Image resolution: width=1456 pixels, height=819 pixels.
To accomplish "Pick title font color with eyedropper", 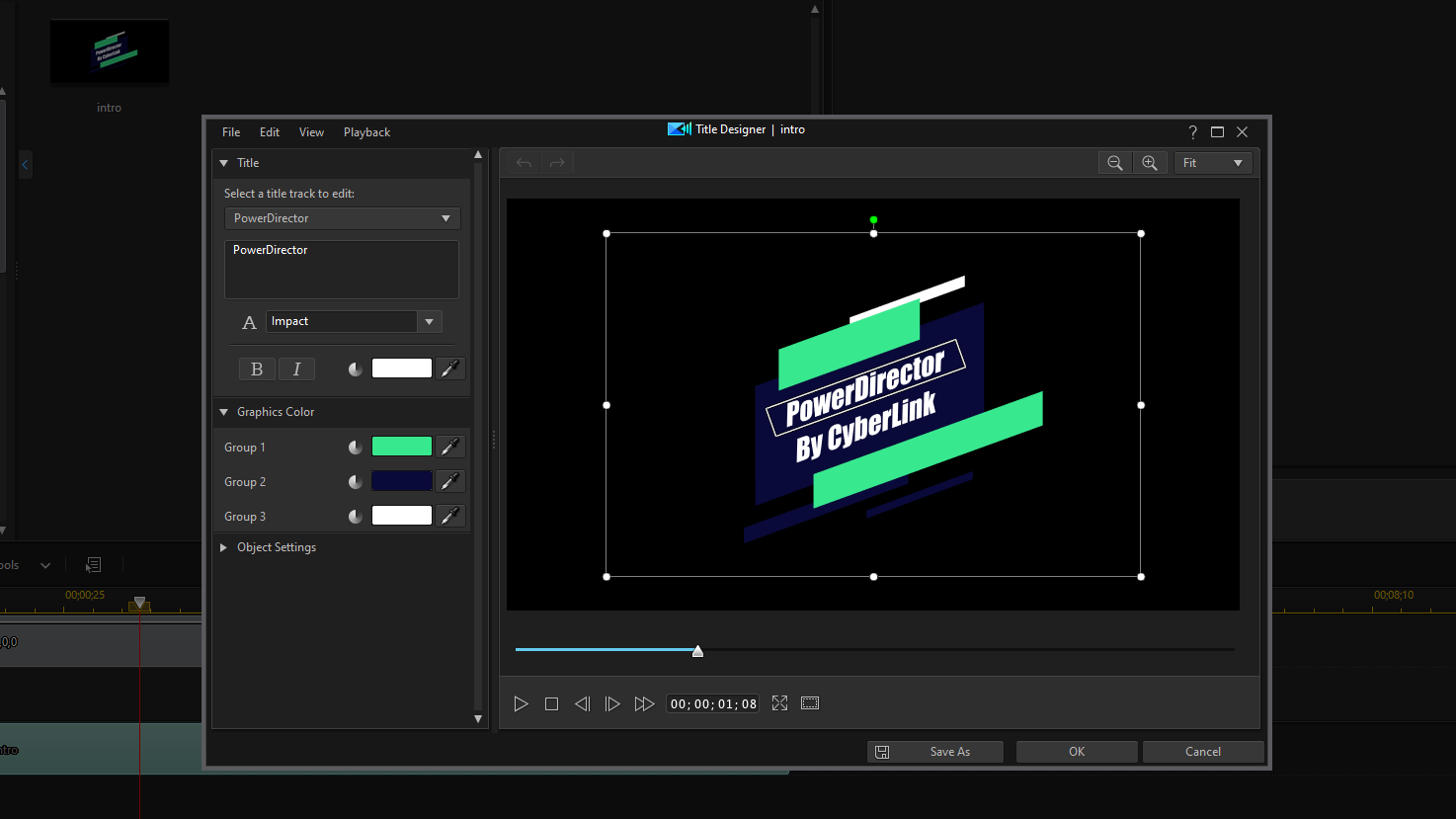I will pos(450,369).
